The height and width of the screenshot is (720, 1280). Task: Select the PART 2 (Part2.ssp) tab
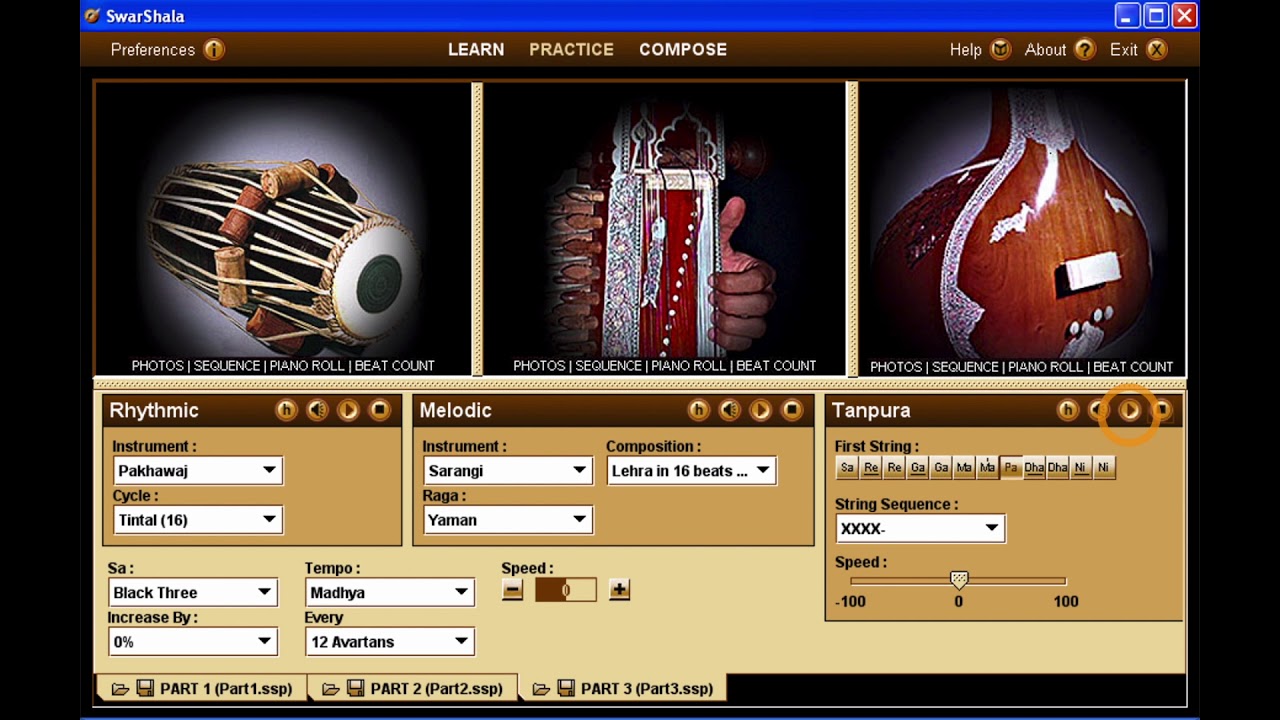pos(412,689)
